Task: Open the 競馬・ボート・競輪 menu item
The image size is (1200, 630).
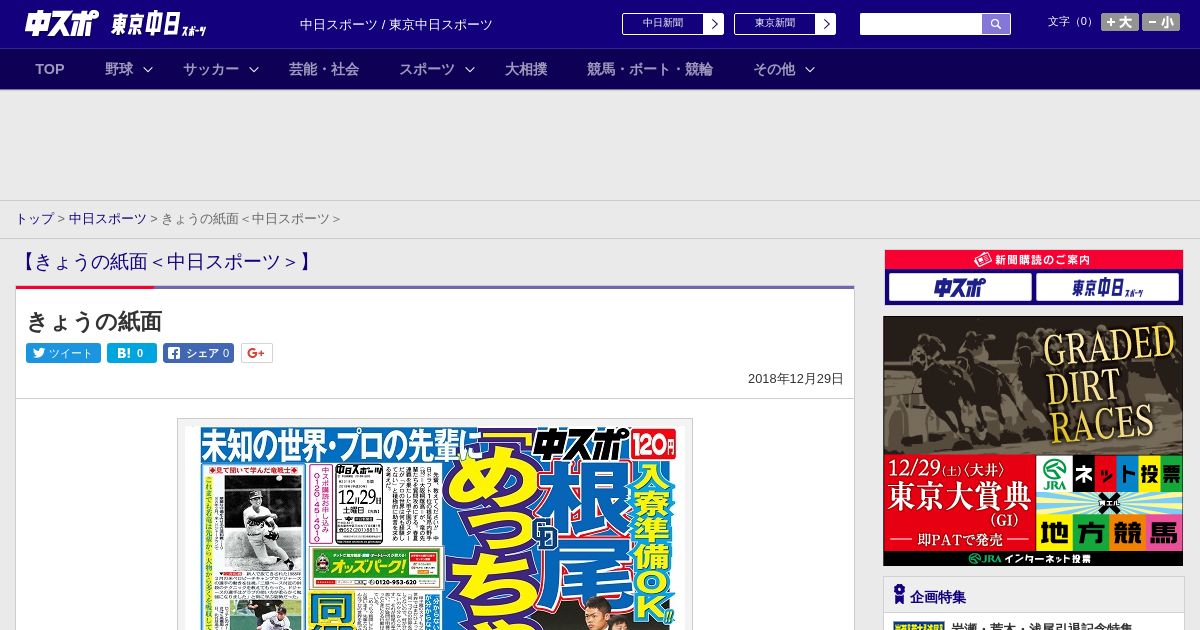Action: [650, 69]
